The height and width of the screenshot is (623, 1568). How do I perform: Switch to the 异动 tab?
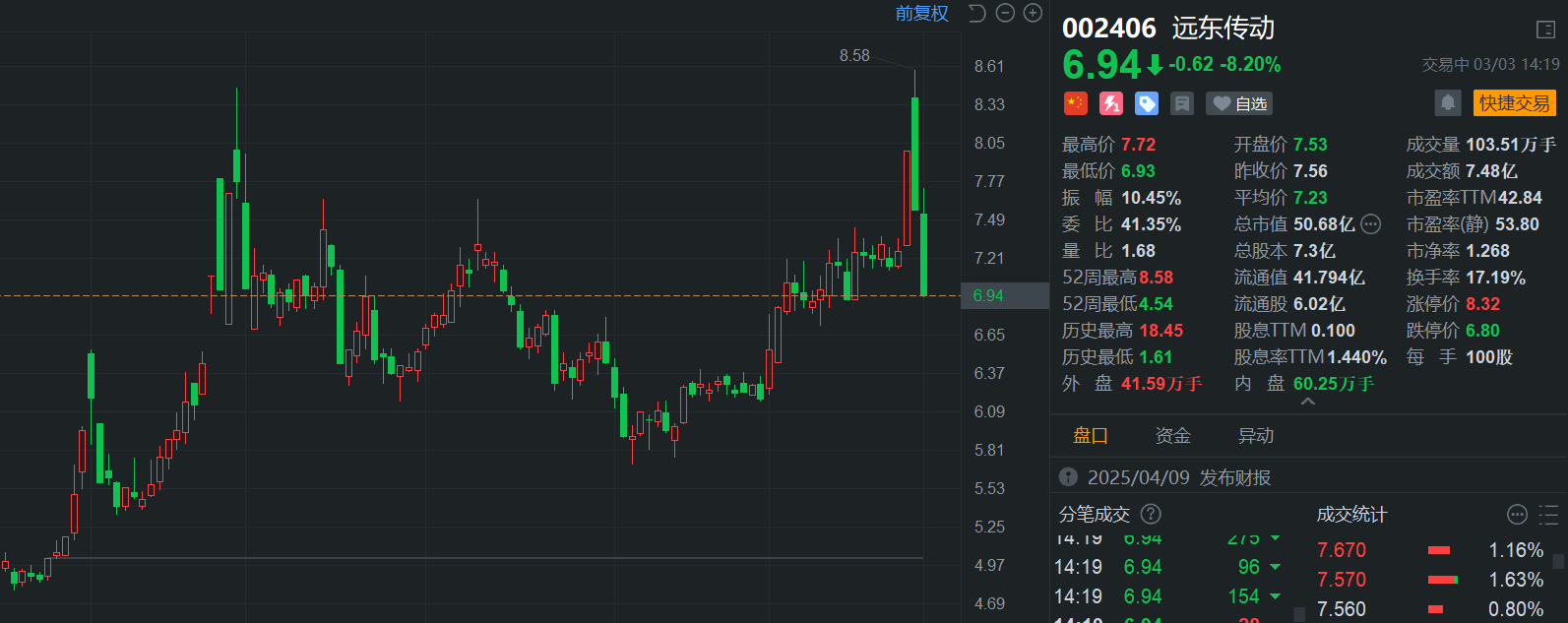point(1255,435)
